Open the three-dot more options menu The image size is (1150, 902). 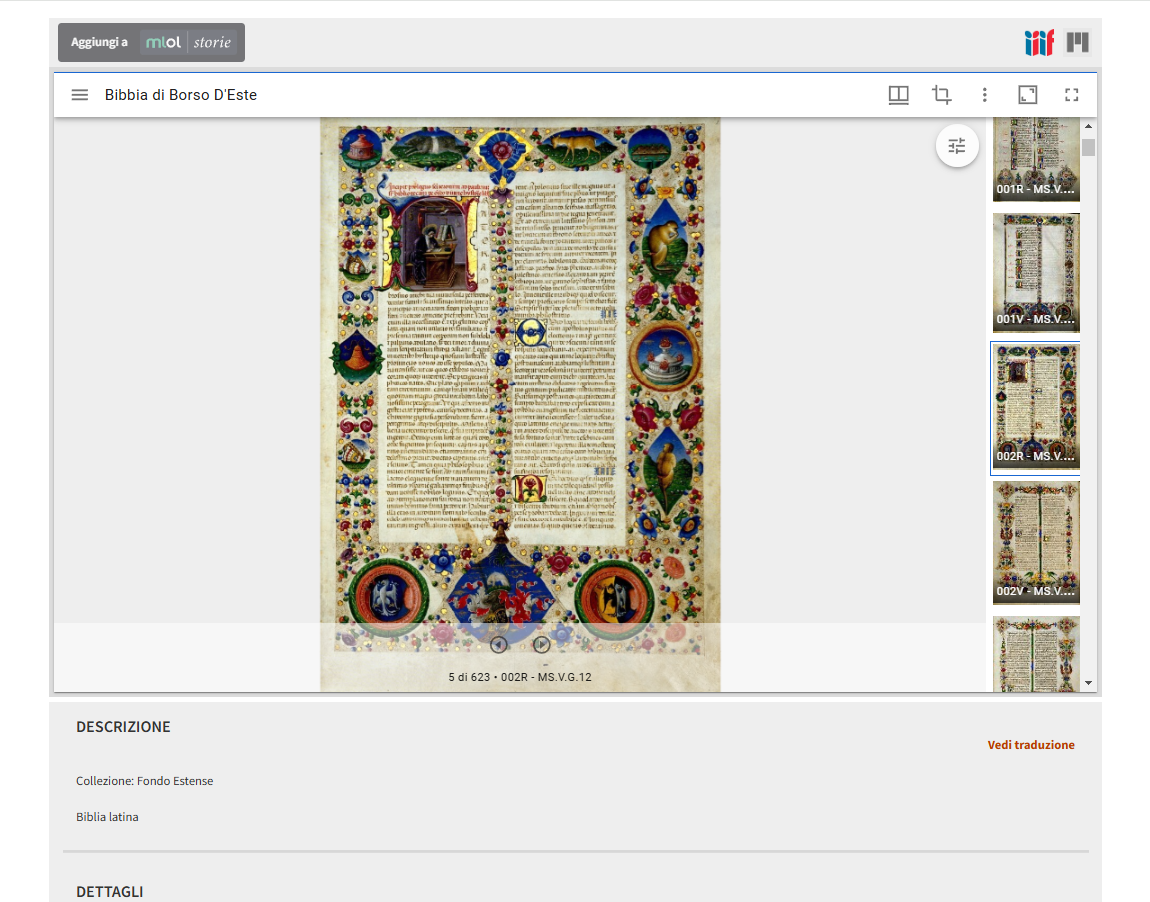pos(984,95)
